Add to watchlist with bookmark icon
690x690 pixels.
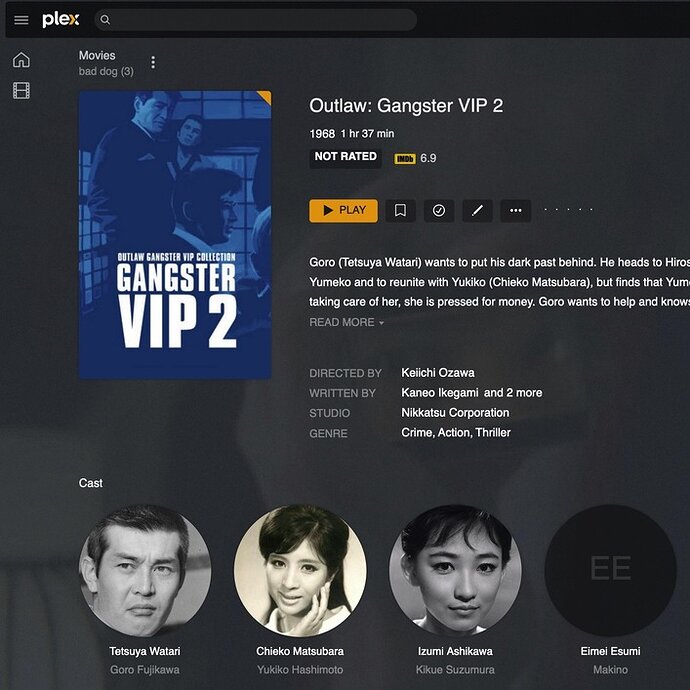(400, 210)
